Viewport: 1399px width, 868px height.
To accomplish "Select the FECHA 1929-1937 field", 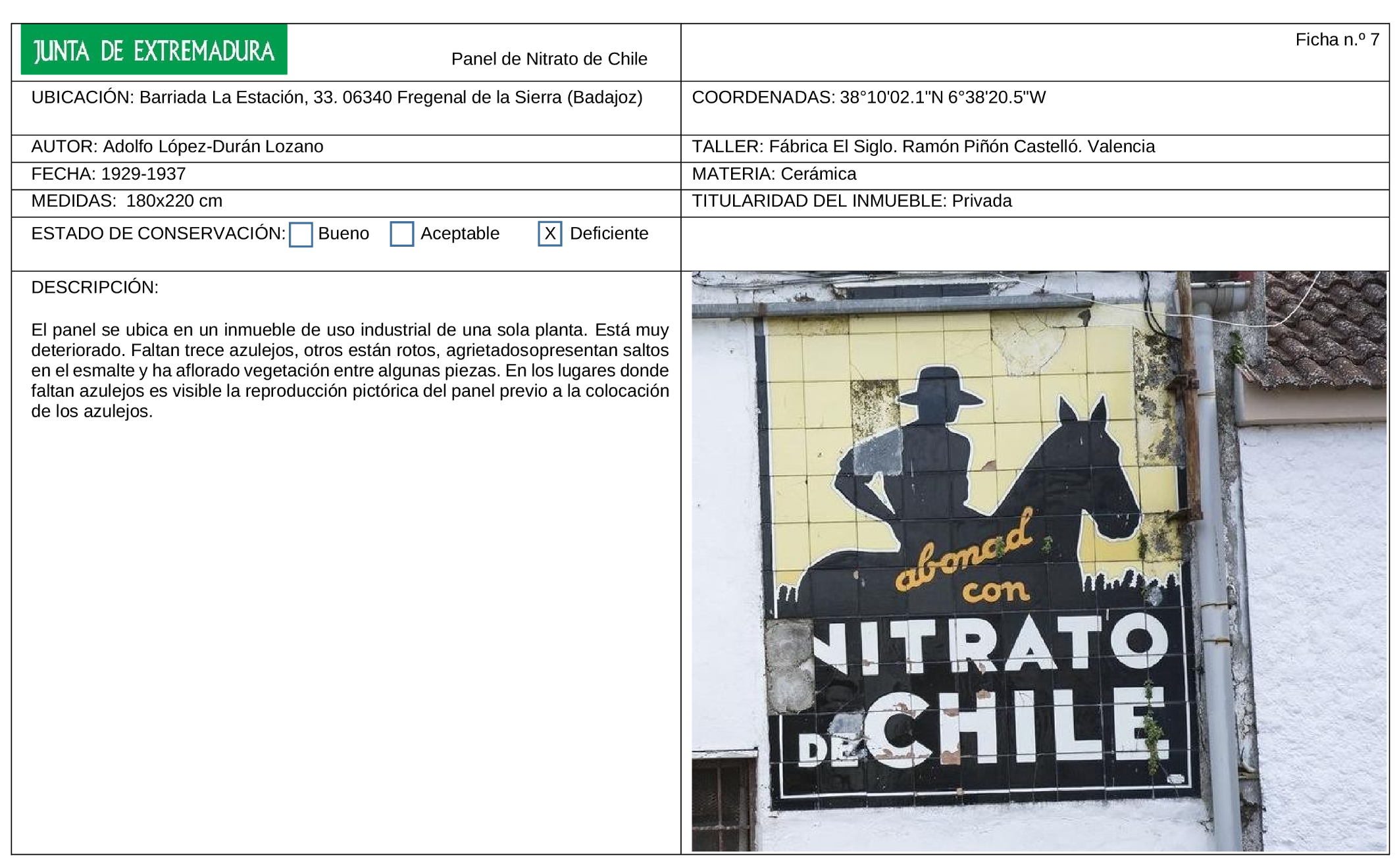I will click(x=109, y=174).
